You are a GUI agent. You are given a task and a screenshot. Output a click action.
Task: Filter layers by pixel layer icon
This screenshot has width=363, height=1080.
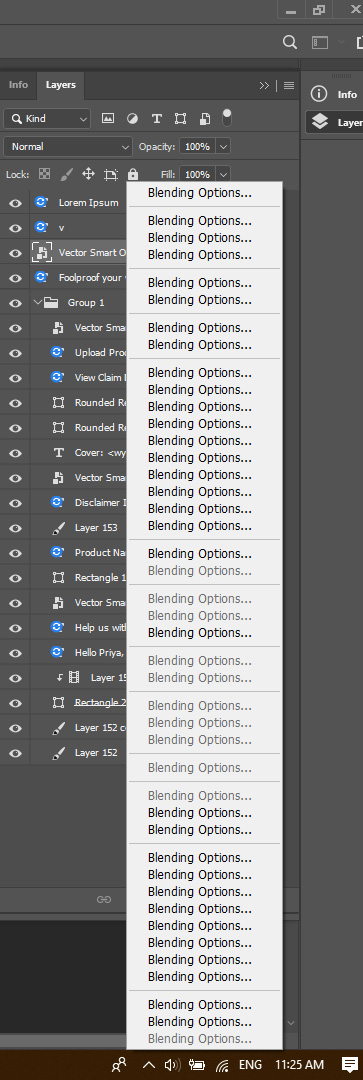click(107, 118)
